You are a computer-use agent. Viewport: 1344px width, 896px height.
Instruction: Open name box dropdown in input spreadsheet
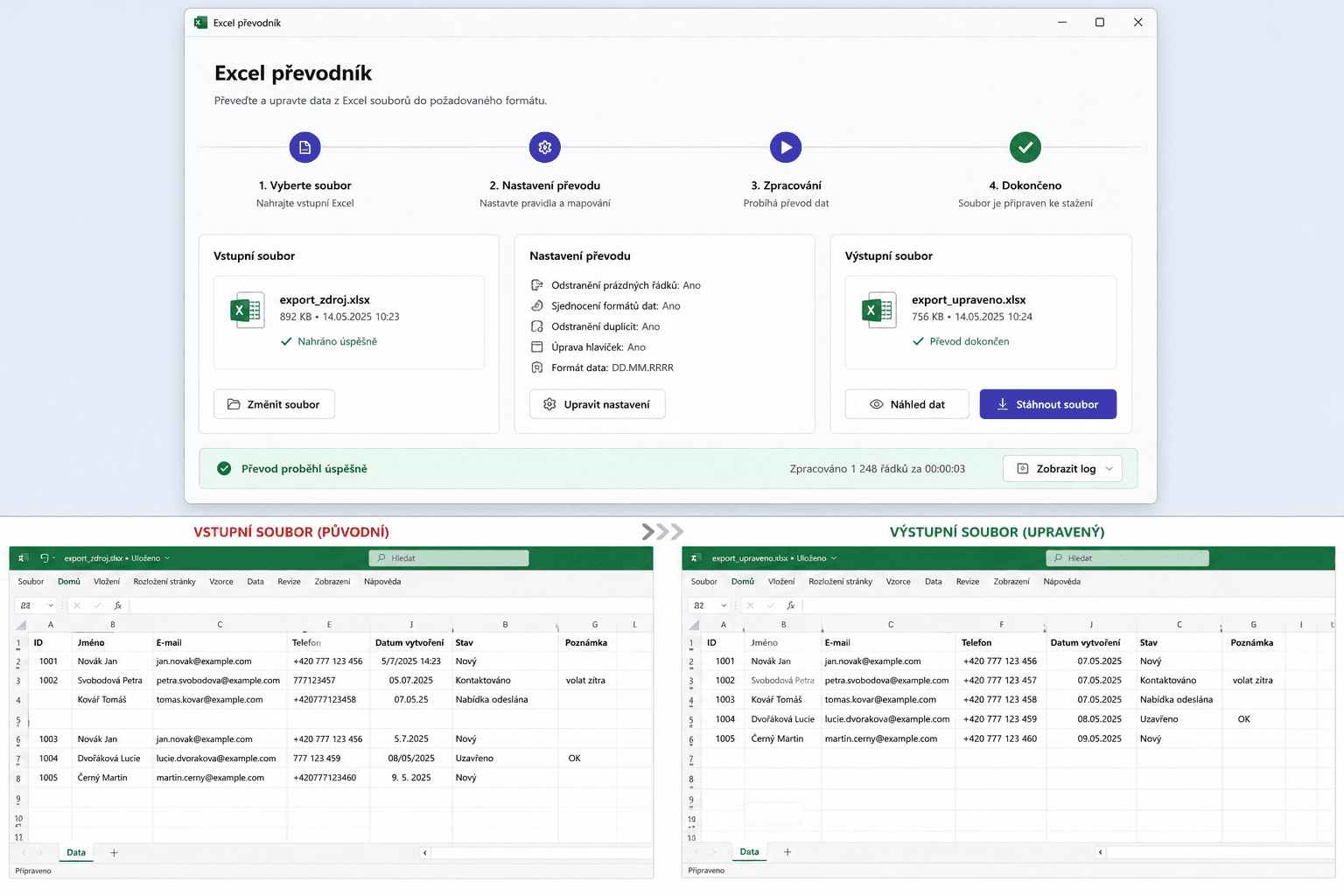51,605
